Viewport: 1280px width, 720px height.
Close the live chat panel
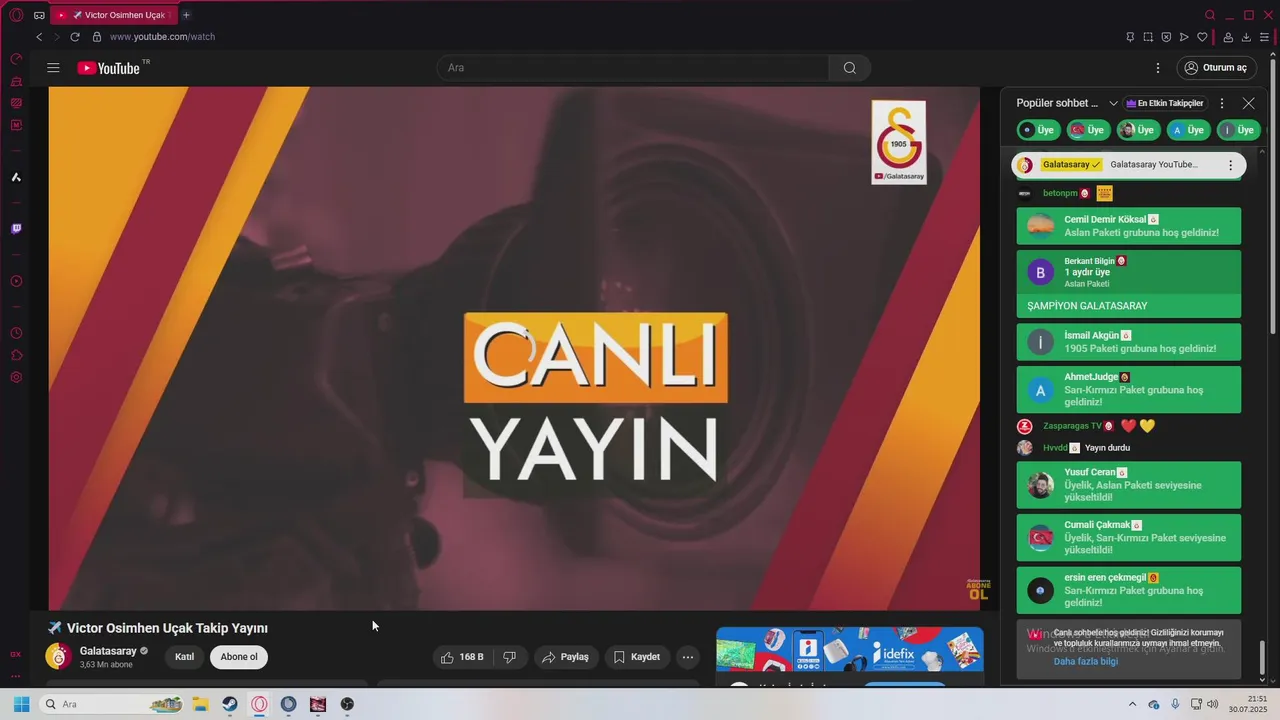1248,103
